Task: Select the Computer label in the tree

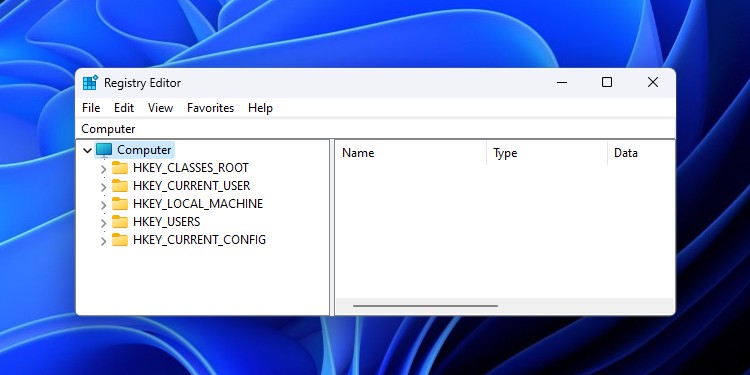Action: click(144, 150)
